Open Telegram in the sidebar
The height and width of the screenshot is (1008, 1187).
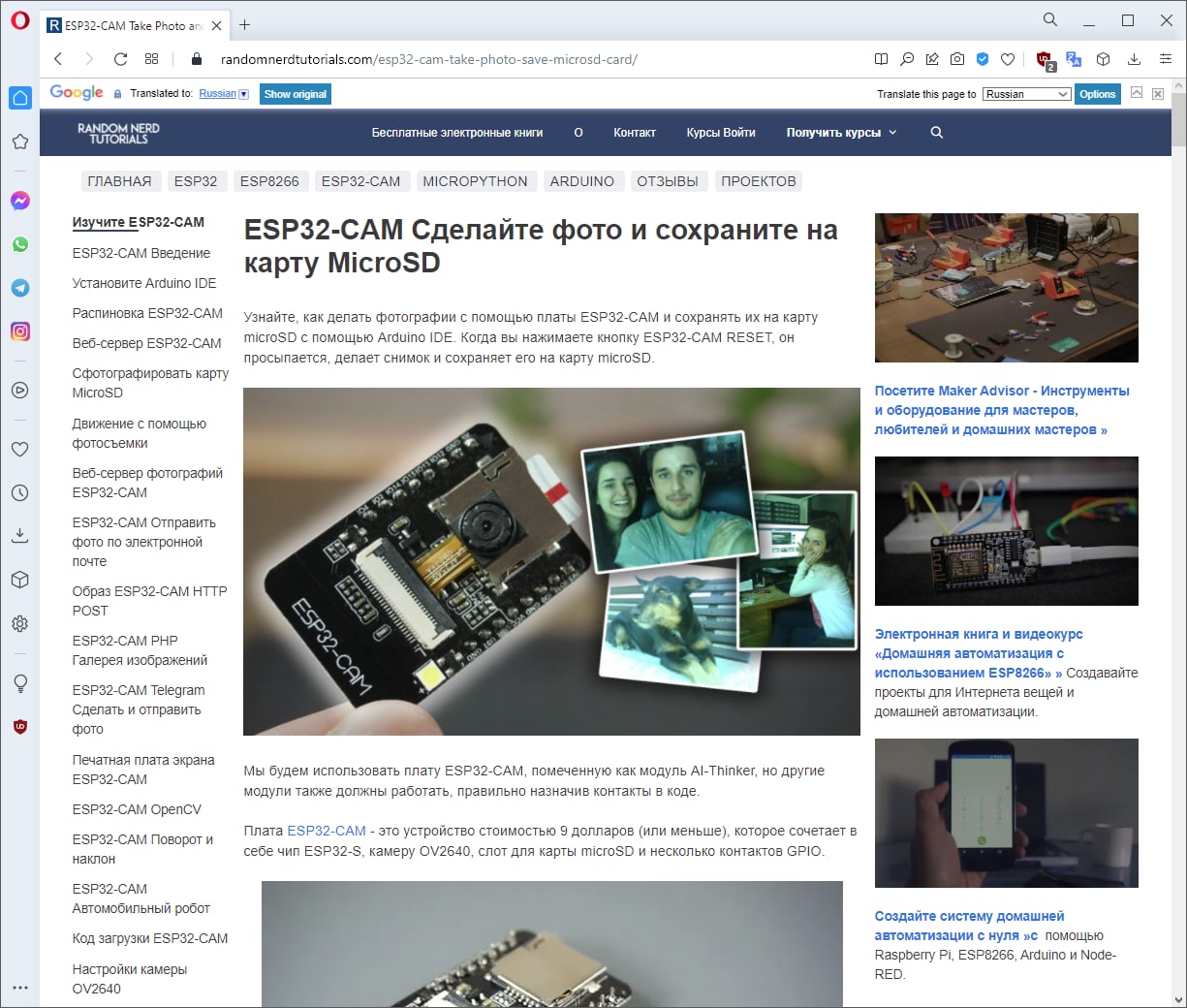[x=20, y=288]
